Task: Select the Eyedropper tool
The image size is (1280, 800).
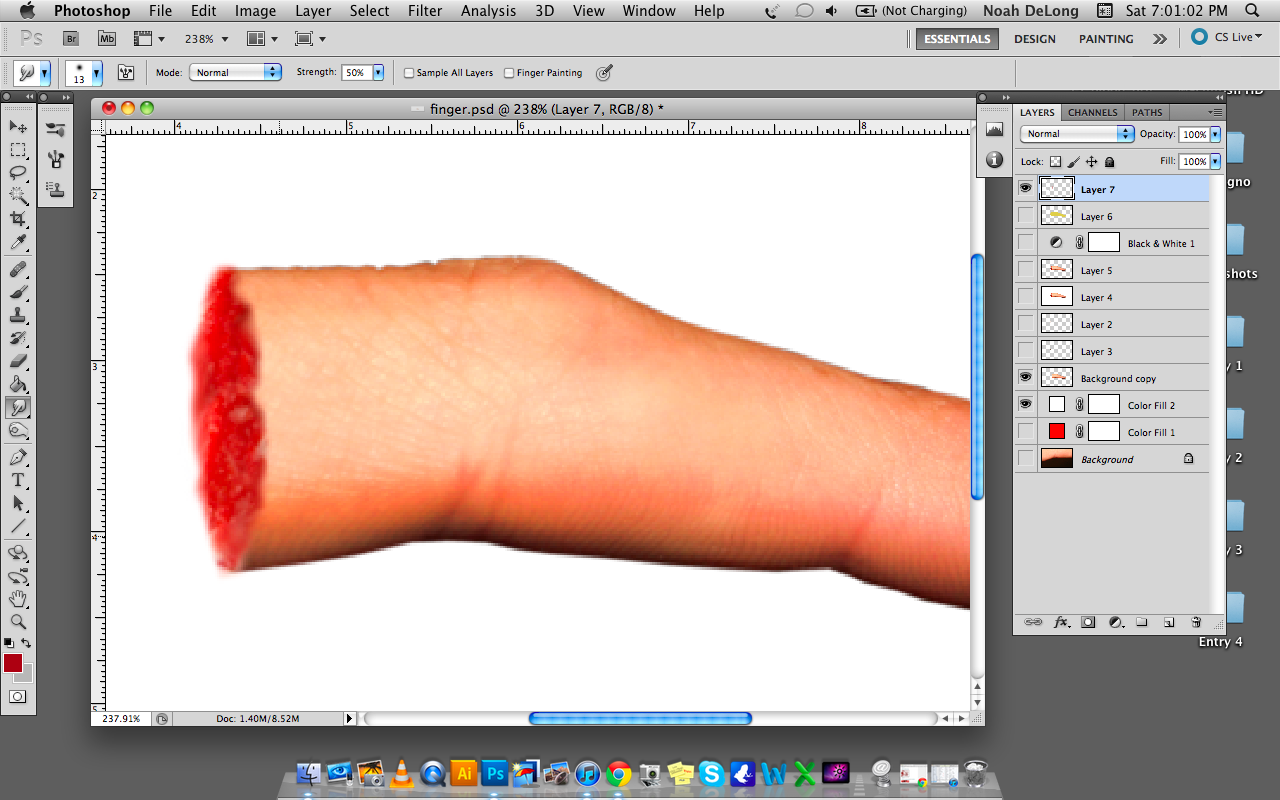Action: pos(18,243)
